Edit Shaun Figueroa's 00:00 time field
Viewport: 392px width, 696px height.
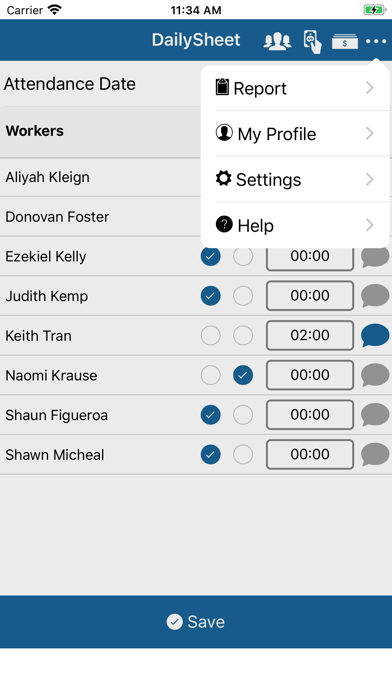click(x=310, y=415)
